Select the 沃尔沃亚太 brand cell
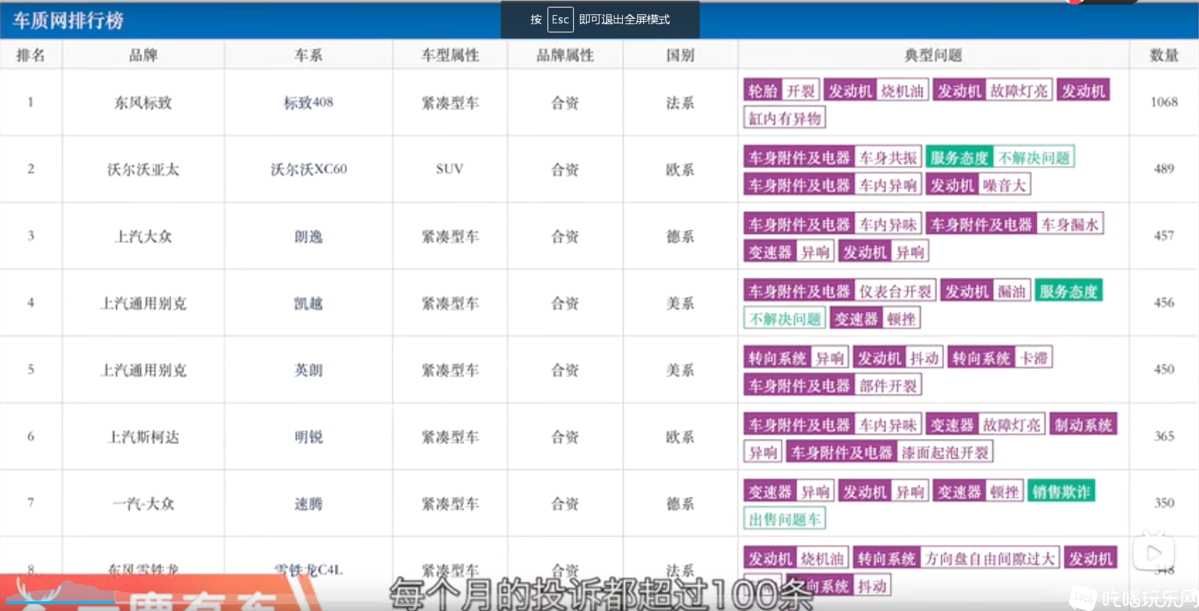The width and height of the screenshot is (1199, 611). point(143,170)
